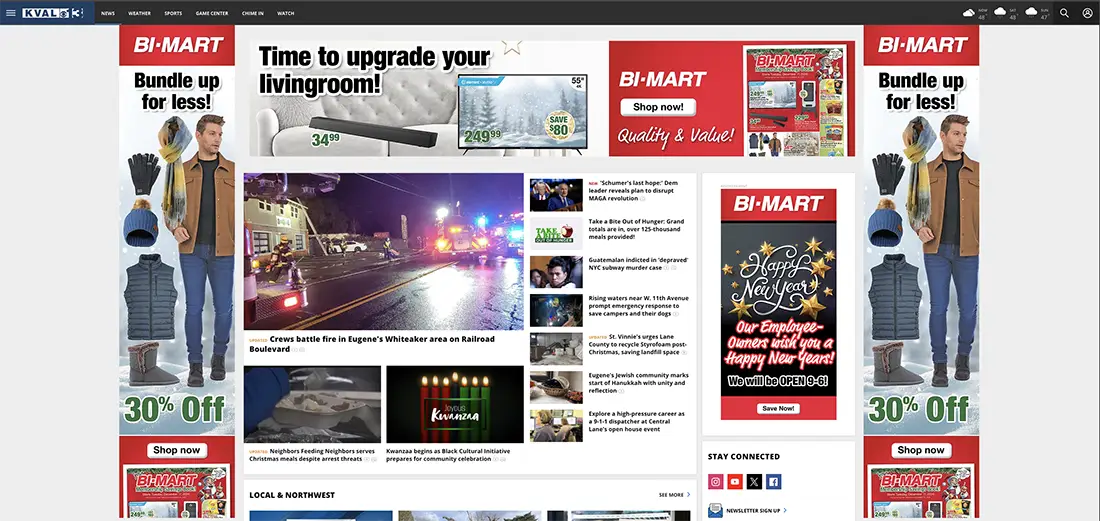The width and height of the screenshot is (1100, 521).
Task: Open the Kwanzaa Black Cultural Initiative headline
Action: [x=449, y=455]
